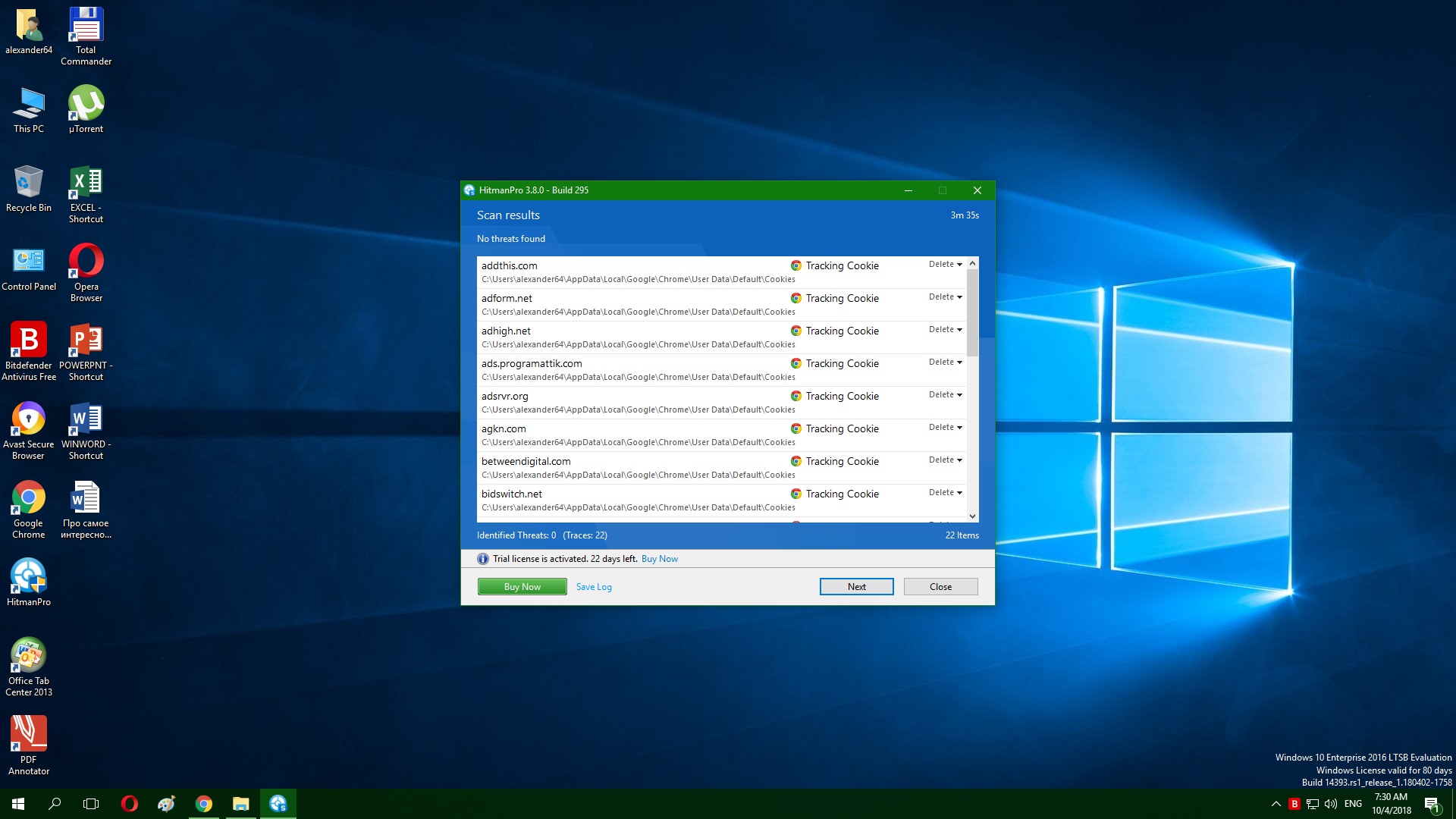Click the scroll down arrow in results
The image size is (1456, 819).
click(972, 516)
